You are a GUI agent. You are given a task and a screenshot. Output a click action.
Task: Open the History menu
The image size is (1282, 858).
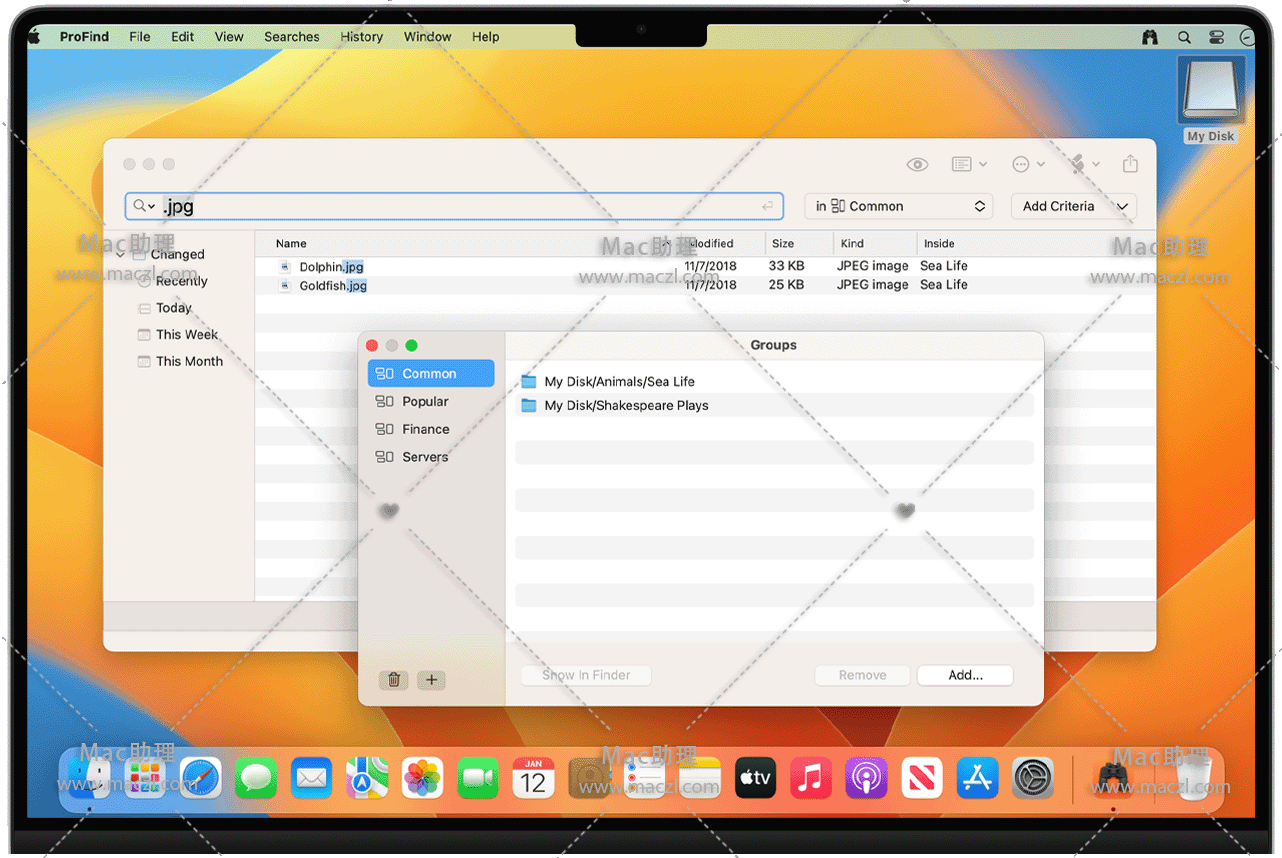pyautogui.click(x=361, y=37)
